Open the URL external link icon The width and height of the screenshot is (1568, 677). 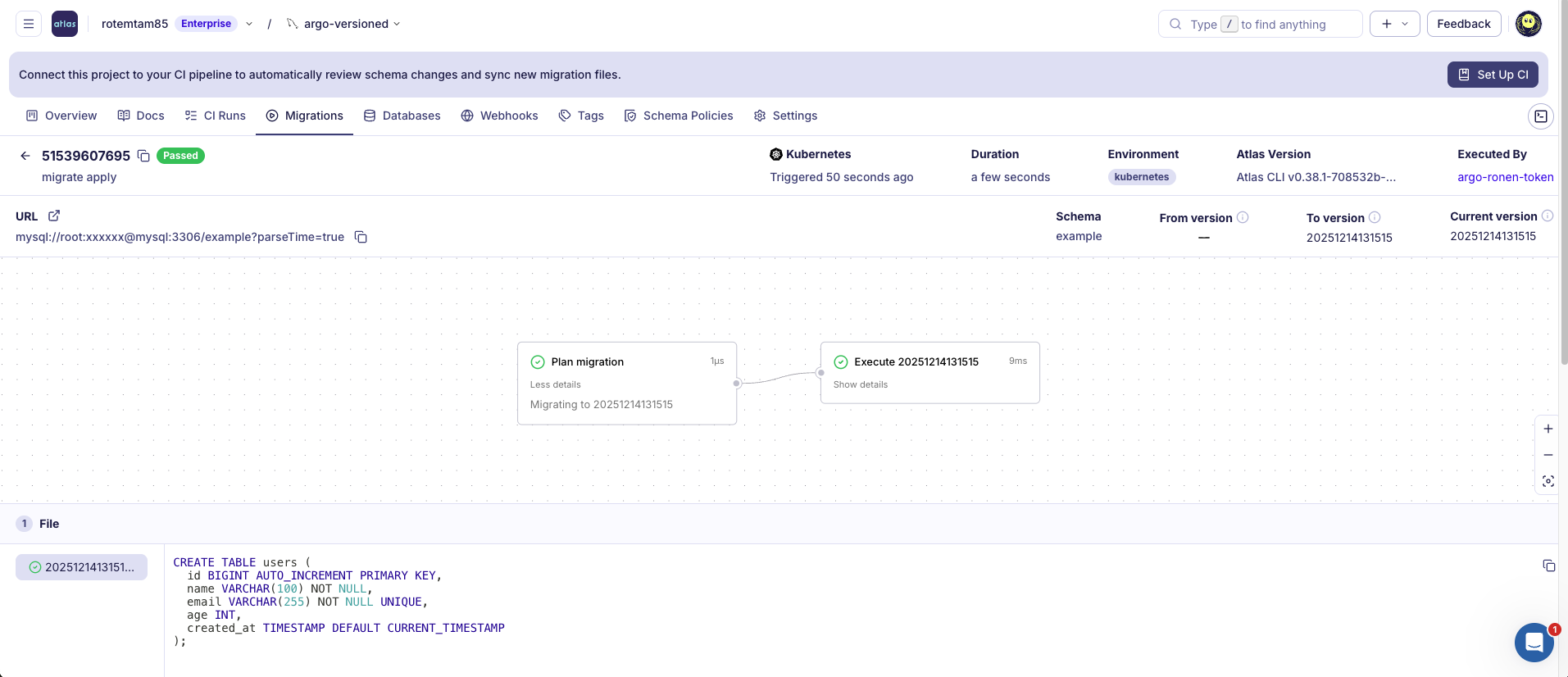click(54, 216)
